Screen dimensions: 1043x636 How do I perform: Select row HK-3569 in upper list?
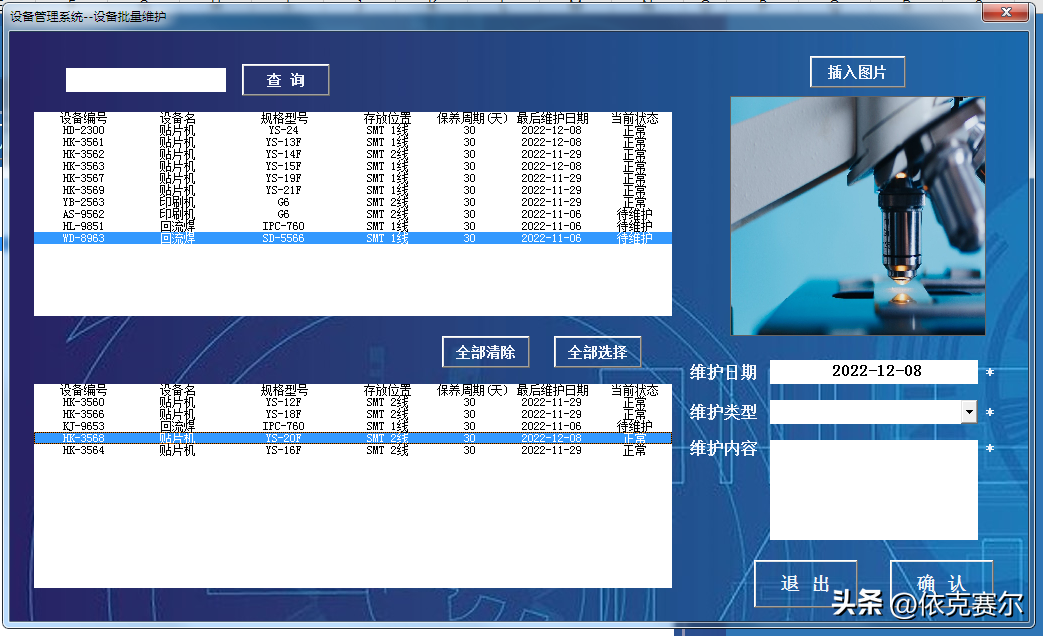pos(353,190)
